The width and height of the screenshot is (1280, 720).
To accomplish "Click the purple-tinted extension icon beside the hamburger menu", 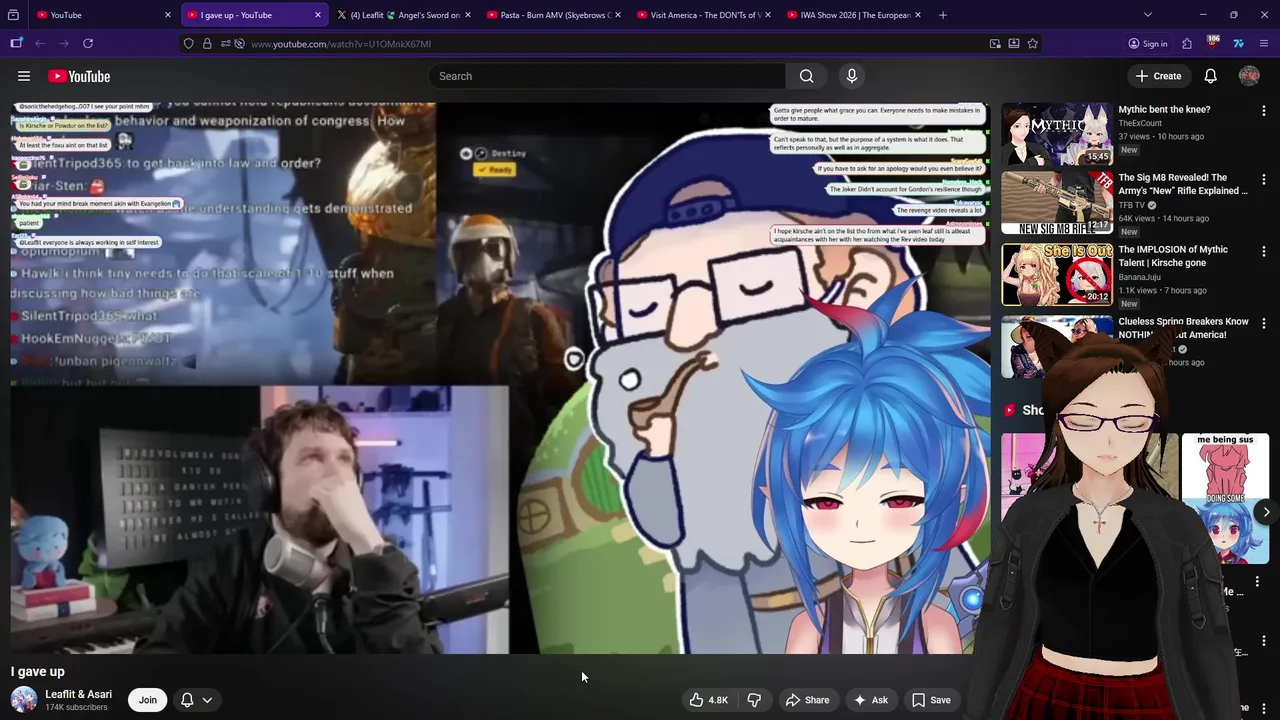I will click(x=1238, y=43).
